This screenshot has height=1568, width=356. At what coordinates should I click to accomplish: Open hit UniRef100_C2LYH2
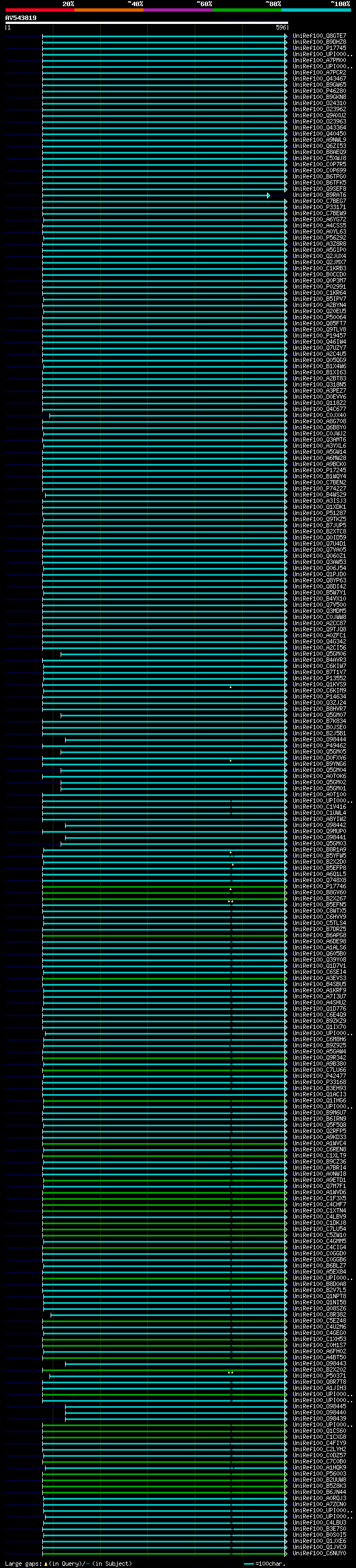[x=319, y=1450]
